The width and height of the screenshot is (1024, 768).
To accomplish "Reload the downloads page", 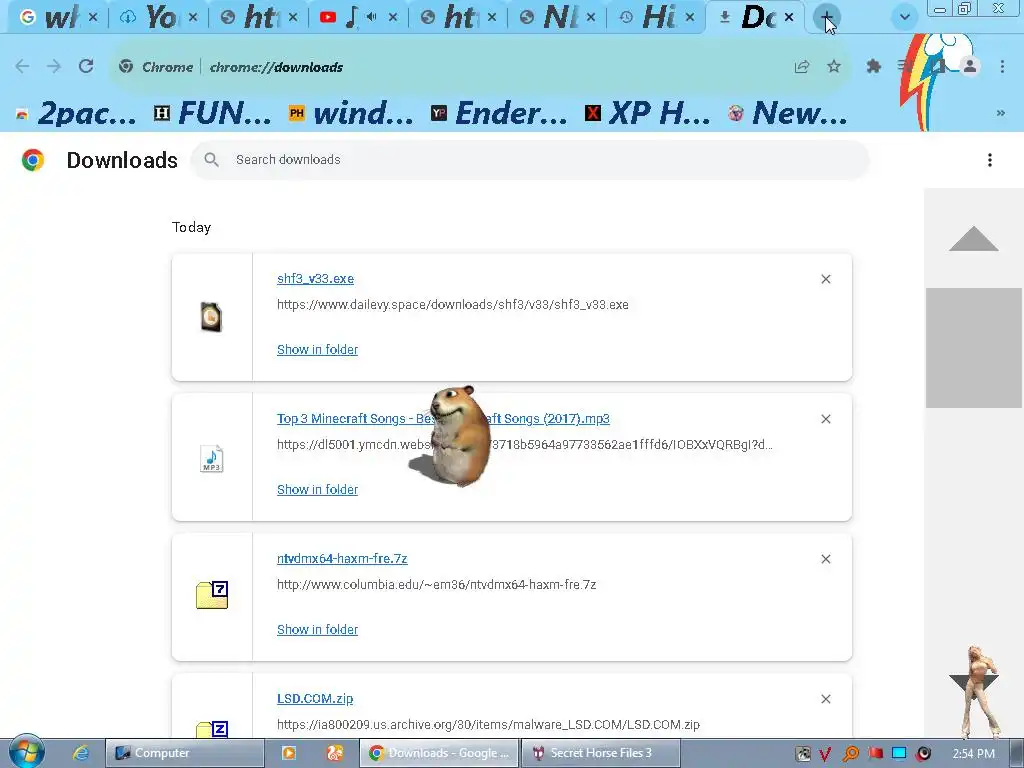I will click(x=86, y=66).
